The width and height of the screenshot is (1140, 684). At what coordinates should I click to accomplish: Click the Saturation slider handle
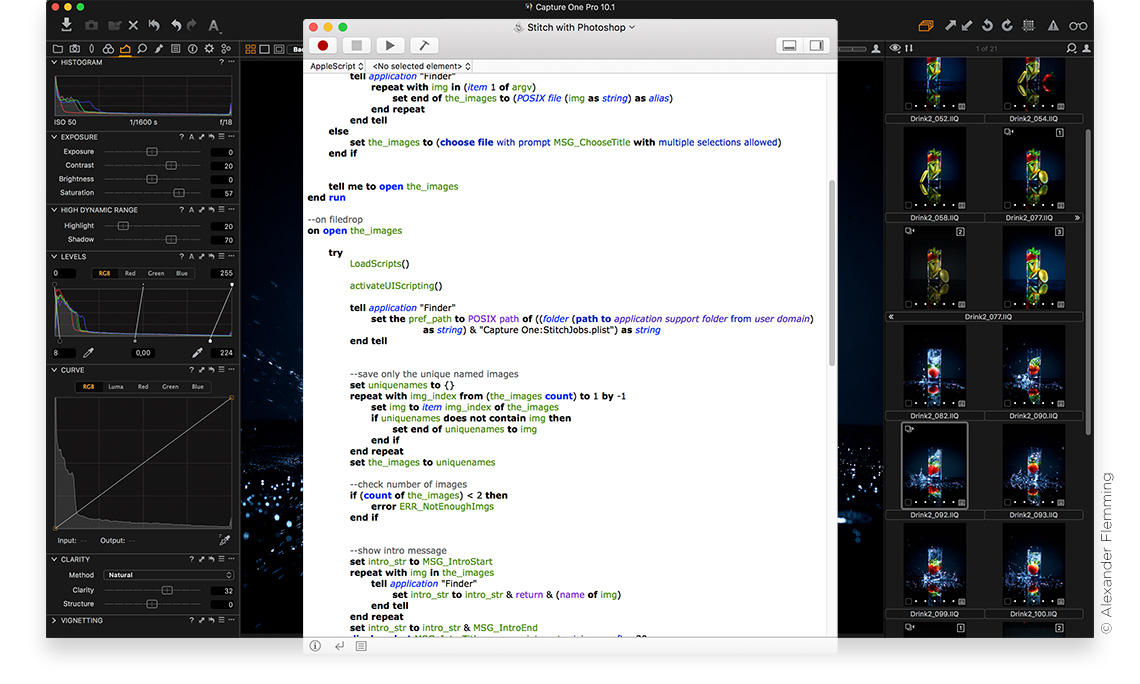pyautogui.click(x=179, y=193)
